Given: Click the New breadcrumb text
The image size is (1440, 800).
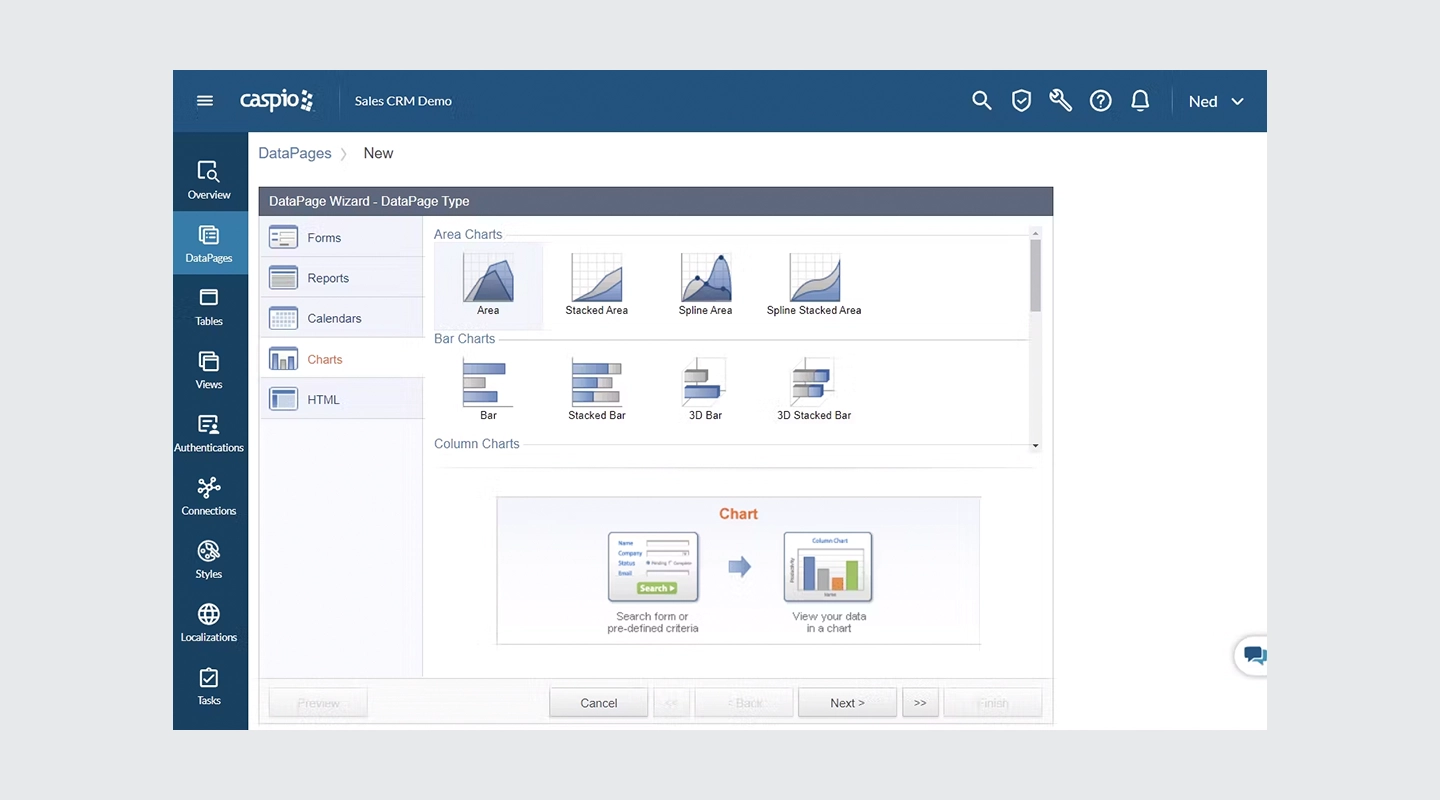Looking at the screenshot, I should point(378,153).
